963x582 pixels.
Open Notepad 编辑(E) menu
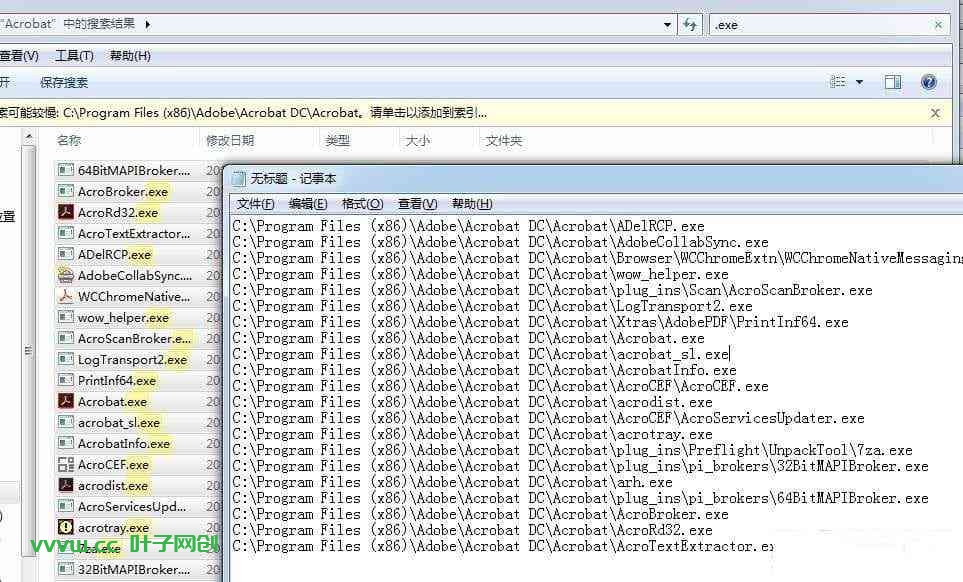(308, 204)
